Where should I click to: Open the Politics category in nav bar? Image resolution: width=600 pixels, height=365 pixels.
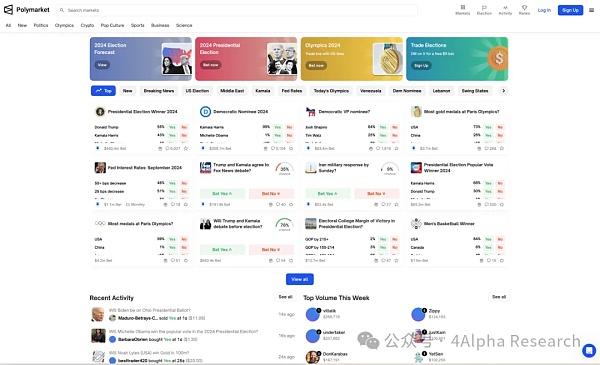[41, 25]
